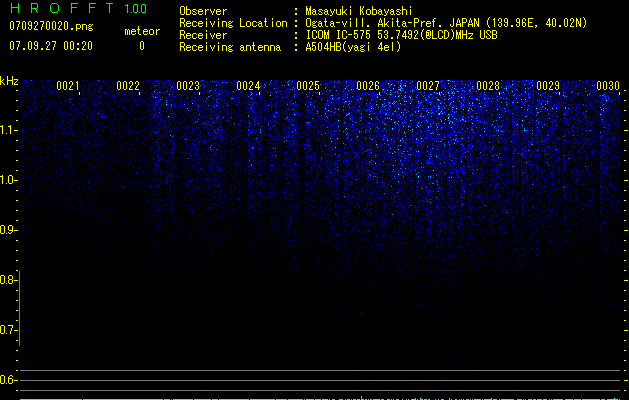Click the 0.7 kHz axis label
The height and width of the screenshot is (400, 629).
pos(7,330)
